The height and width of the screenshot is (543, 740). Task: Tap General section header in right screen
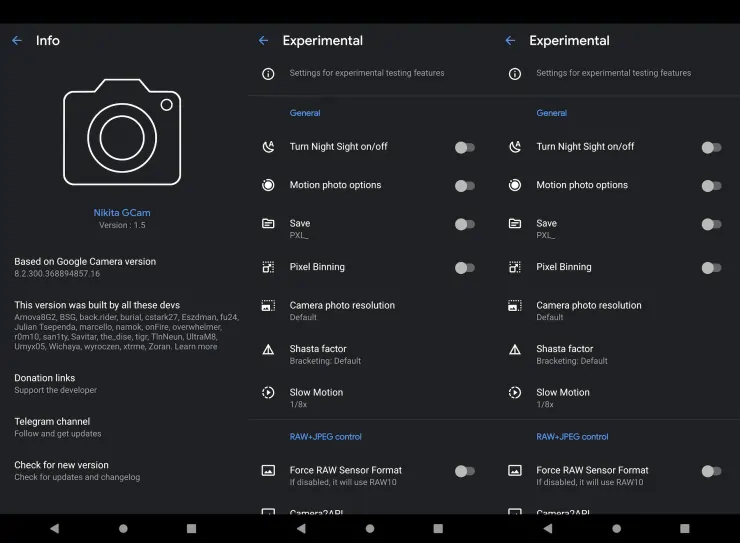(552, 113)
